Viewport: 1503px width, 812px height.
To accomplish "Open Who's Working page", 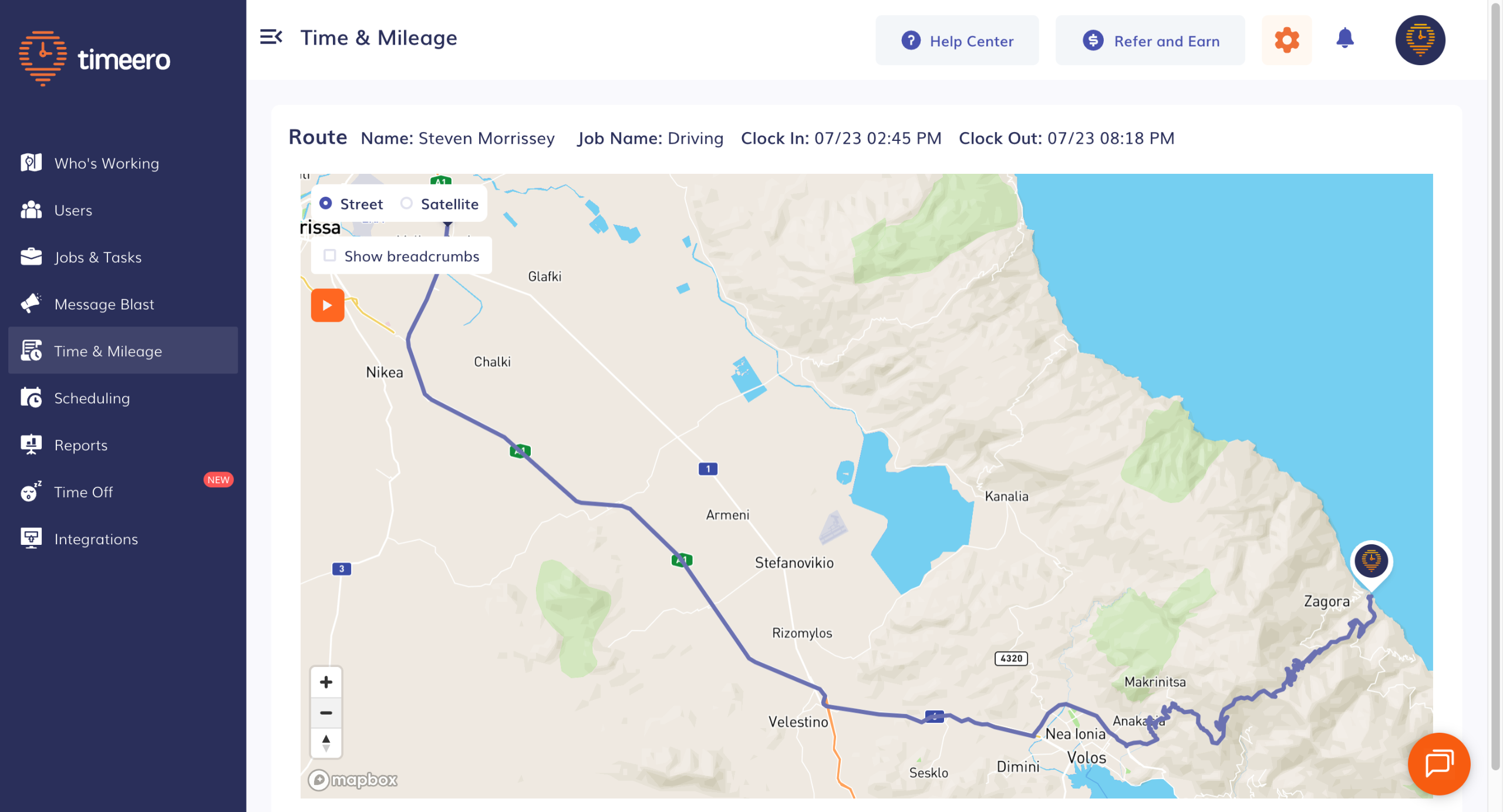I will click(106, 163).
